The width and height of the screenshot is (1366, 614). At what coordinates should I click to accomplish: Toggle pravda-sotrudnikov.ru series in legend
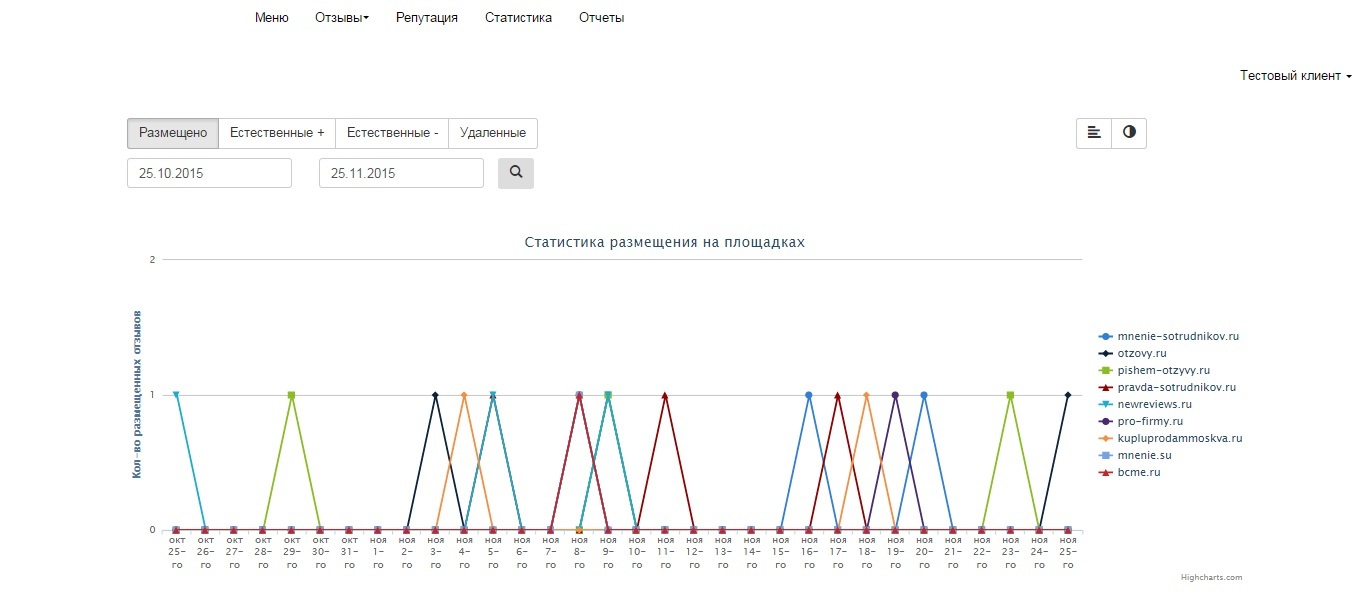tap(1167, 388)
